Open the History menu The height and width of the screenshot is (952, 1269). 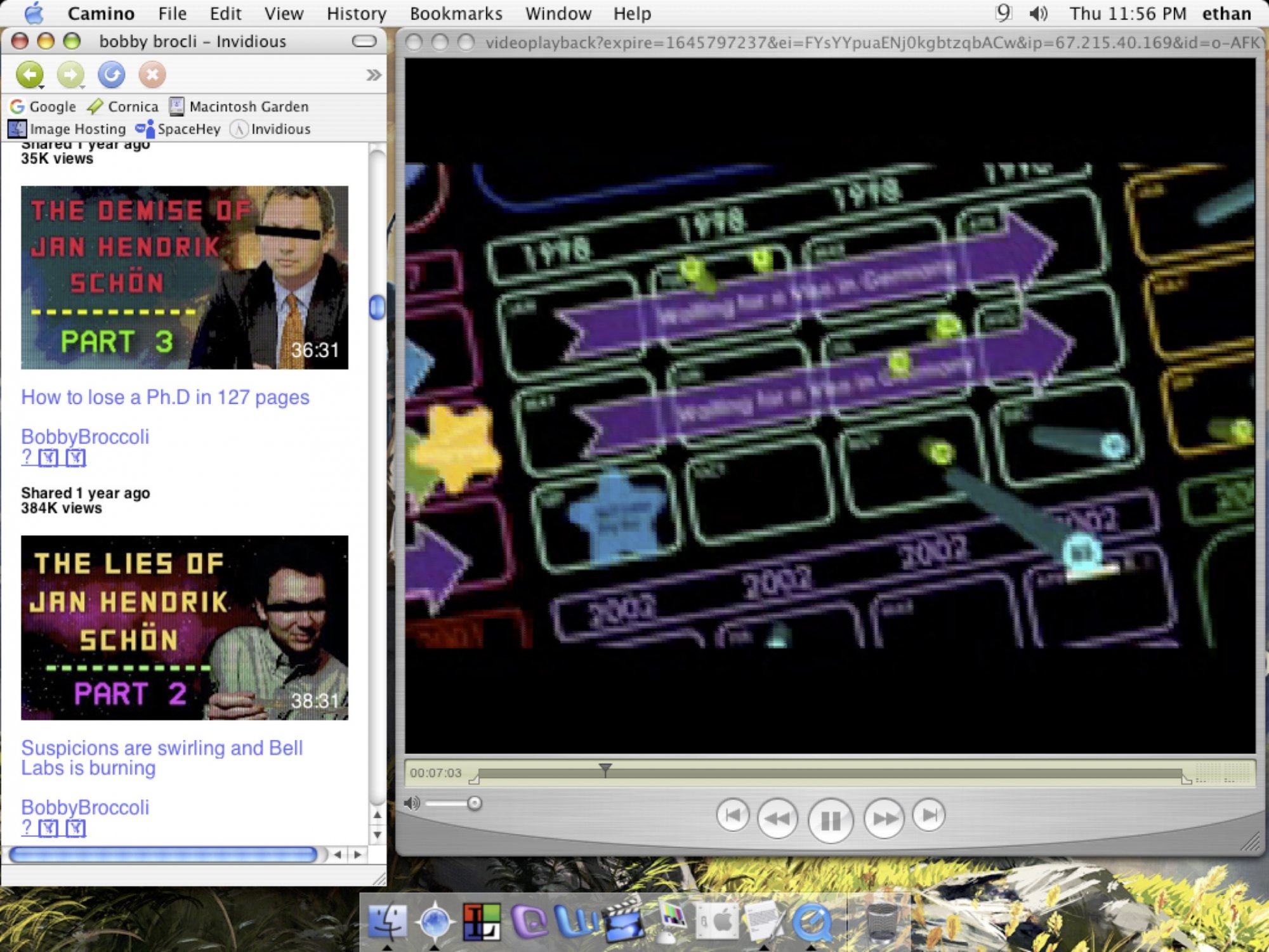click(x=356, y=13)
